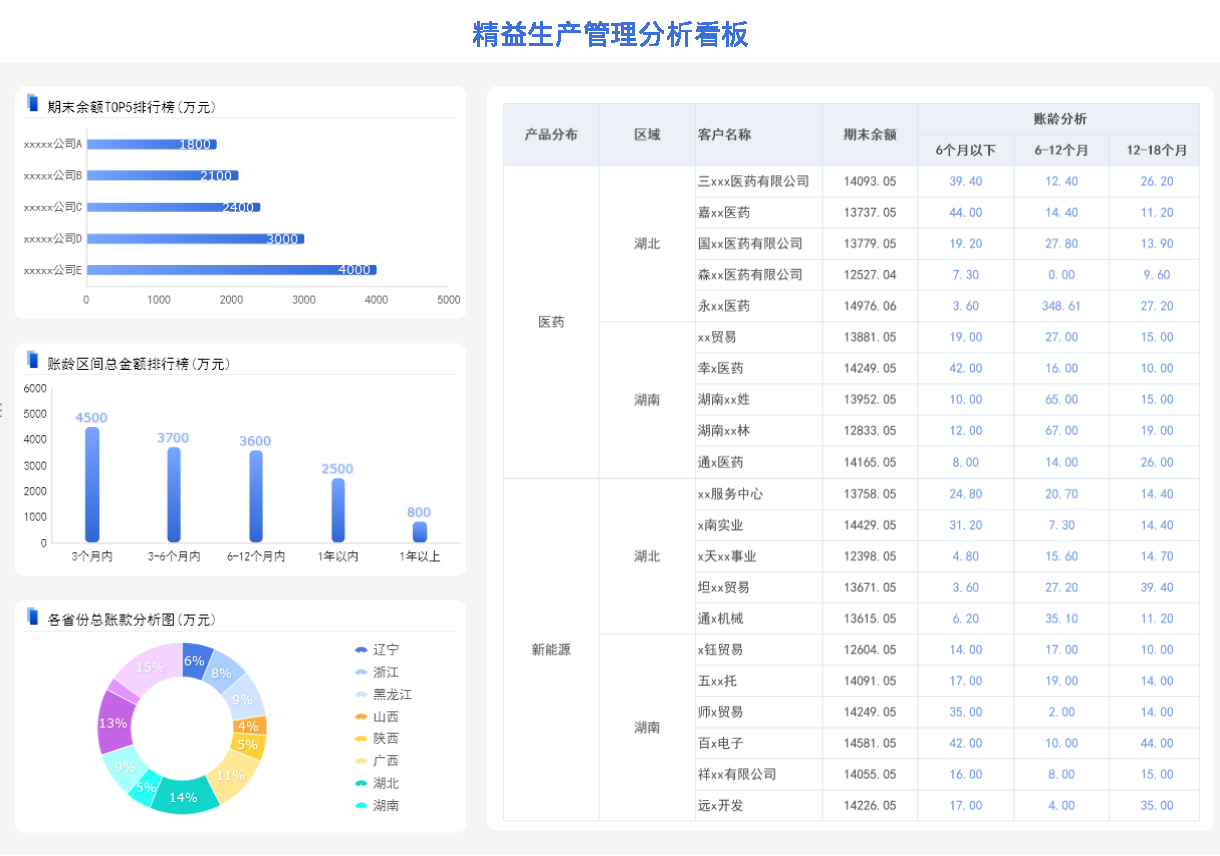This screenshot has width=1220, height=856.
Task: Click the 67.00 value in 湖南xx林 row
Action: (x=1061, y=431)
